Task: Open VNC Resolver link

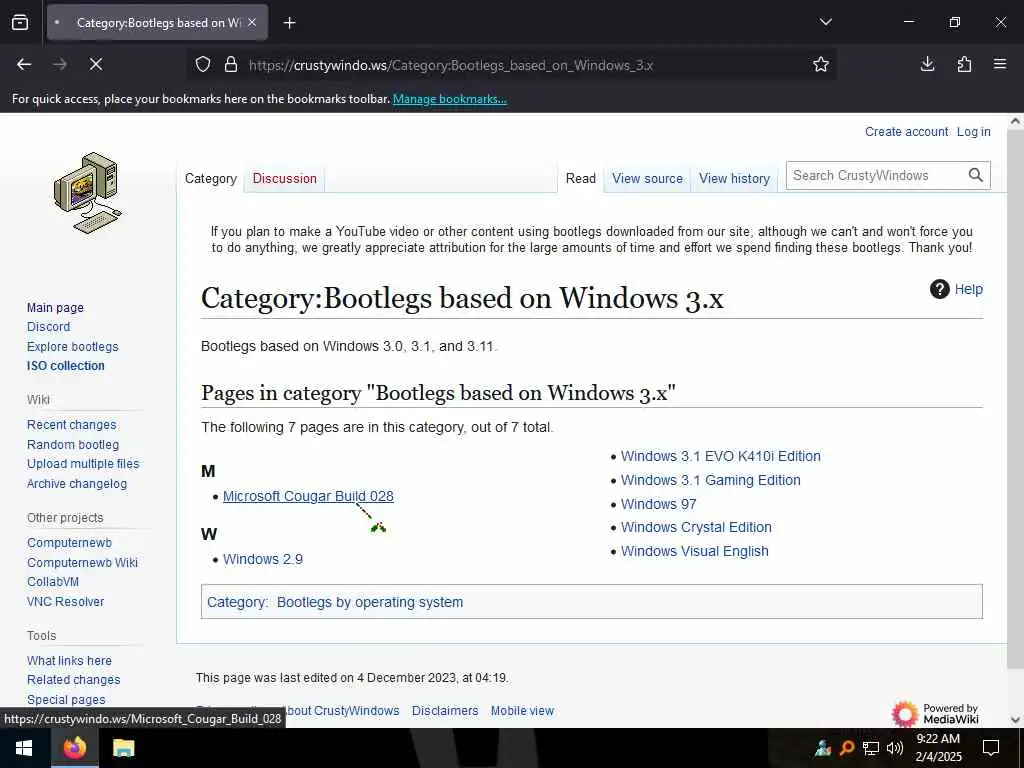Action: point(65,601)
